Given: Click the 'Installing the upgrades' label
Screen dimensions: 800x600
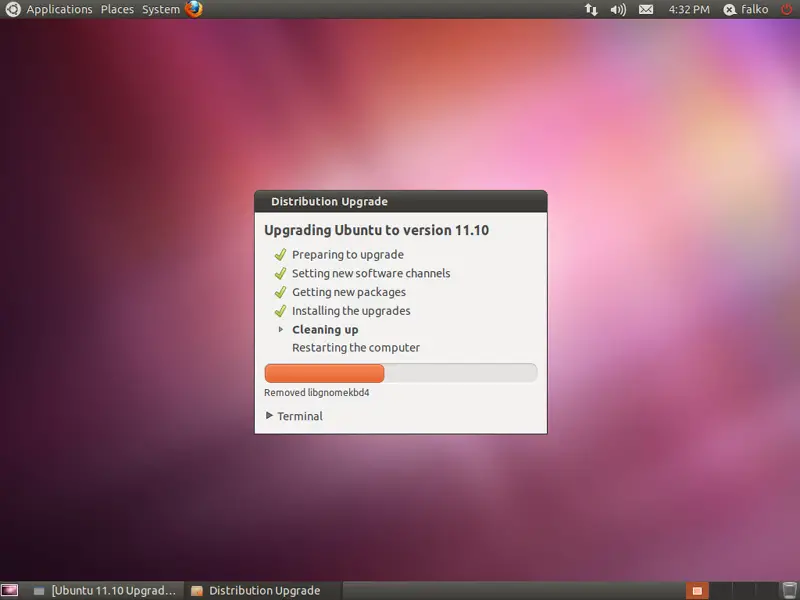Looking at the screenshot, I should 351,311.
